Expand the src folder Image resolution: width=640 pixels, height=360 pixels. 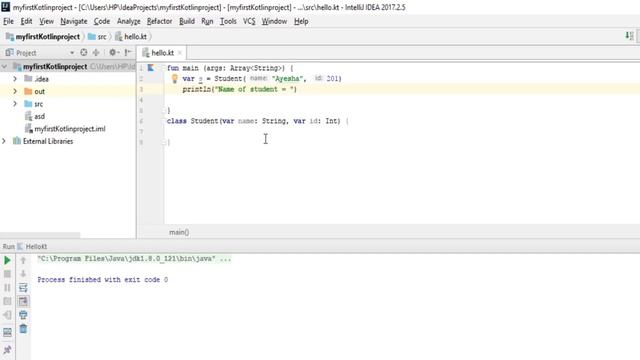15,104
